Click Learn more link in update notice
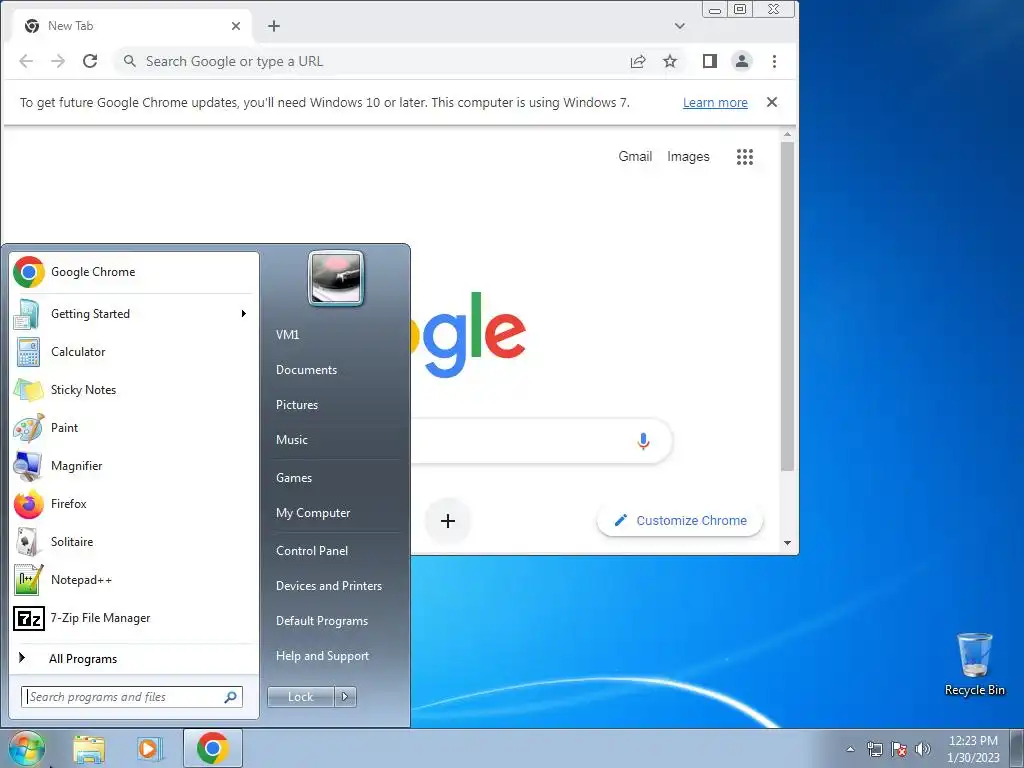 pos(715,103)
